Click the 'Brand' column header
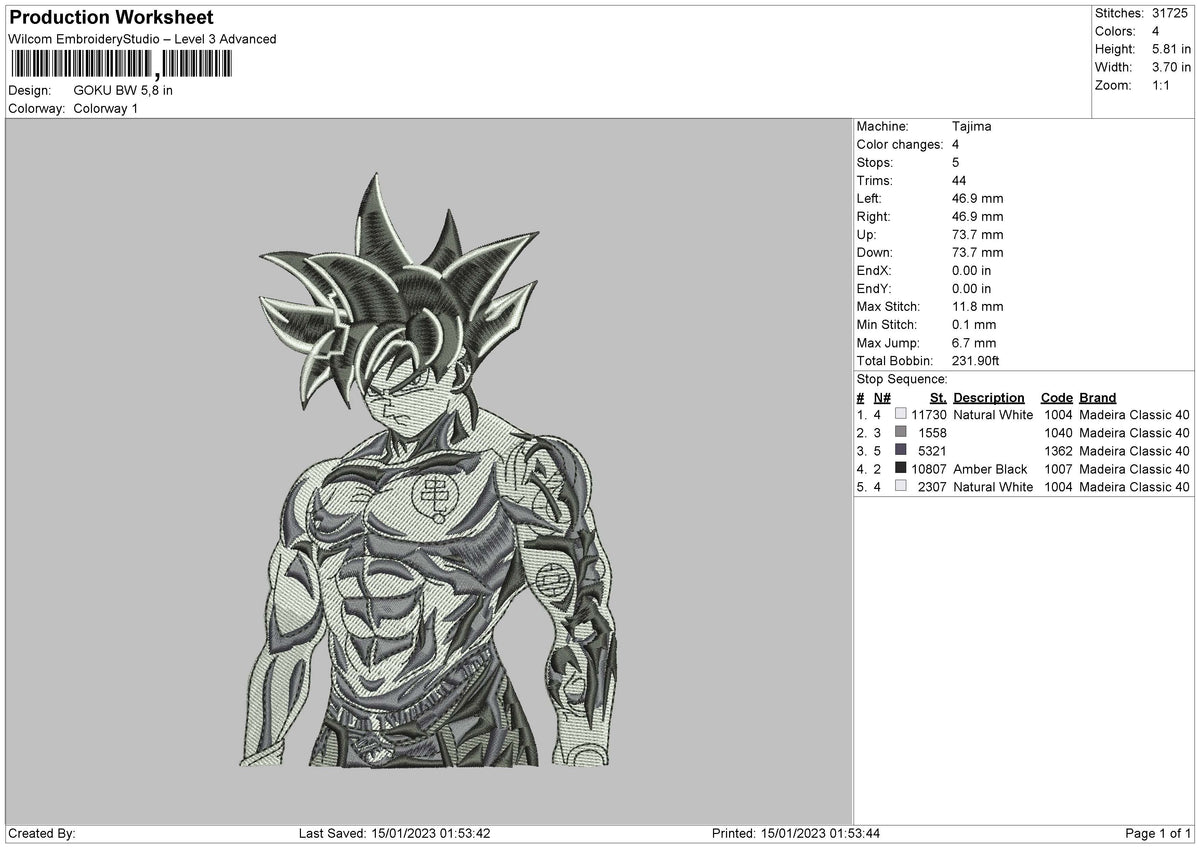The width and height of the screenshot is (1200, 848). click(1098, 397)
